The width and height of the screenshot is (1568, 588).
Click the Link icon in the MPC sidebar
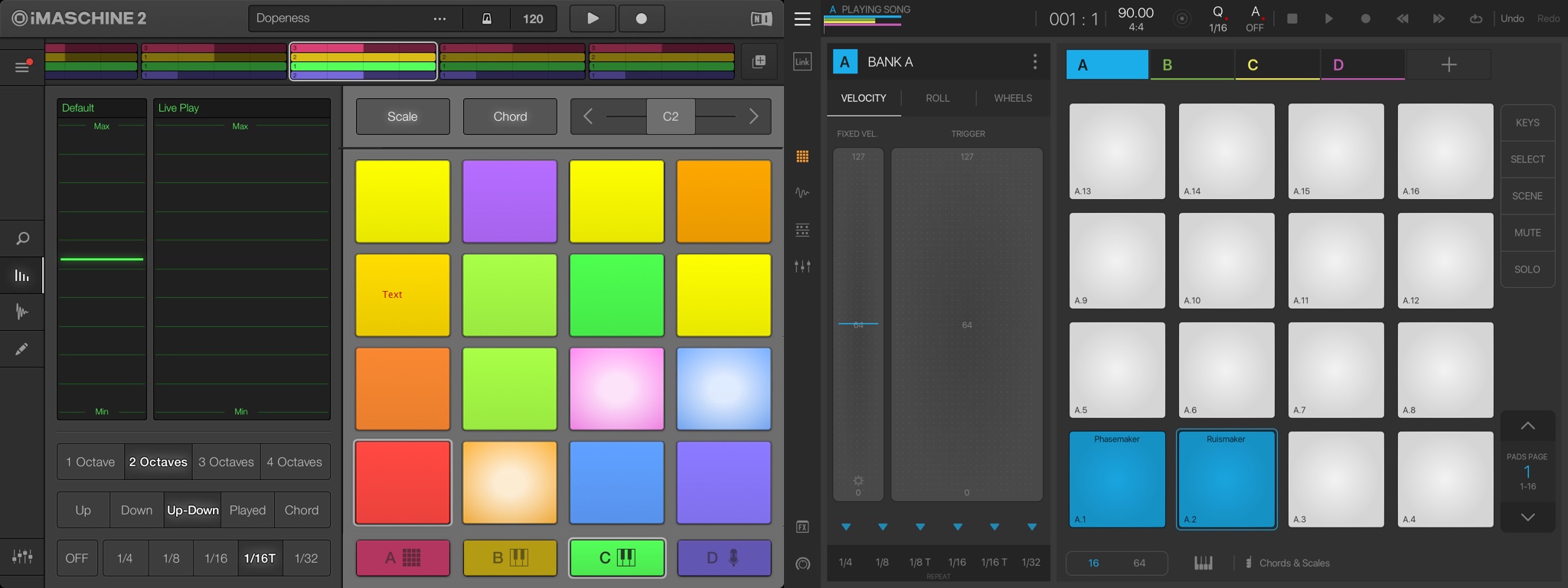point(802,62)
